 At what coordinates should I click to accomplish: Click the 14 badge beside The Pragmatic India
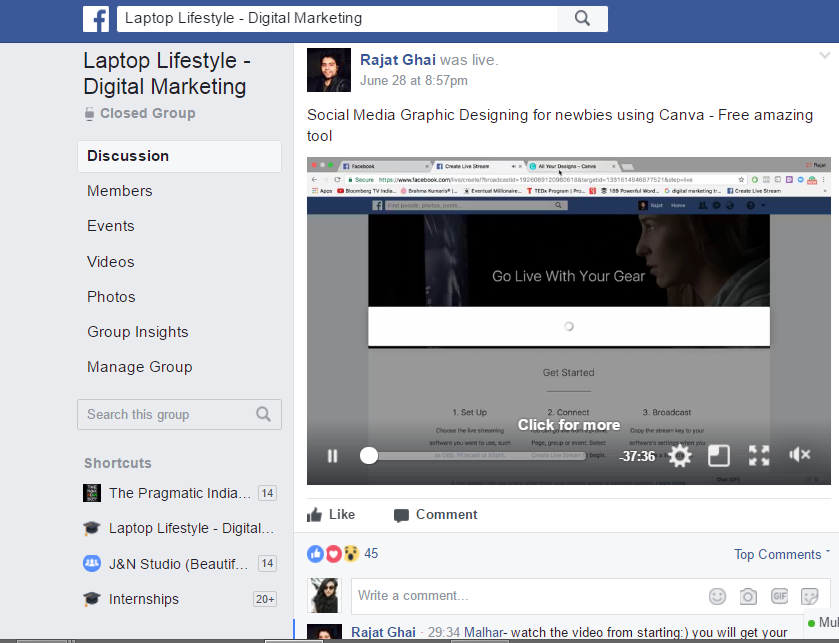click(268, 493)
